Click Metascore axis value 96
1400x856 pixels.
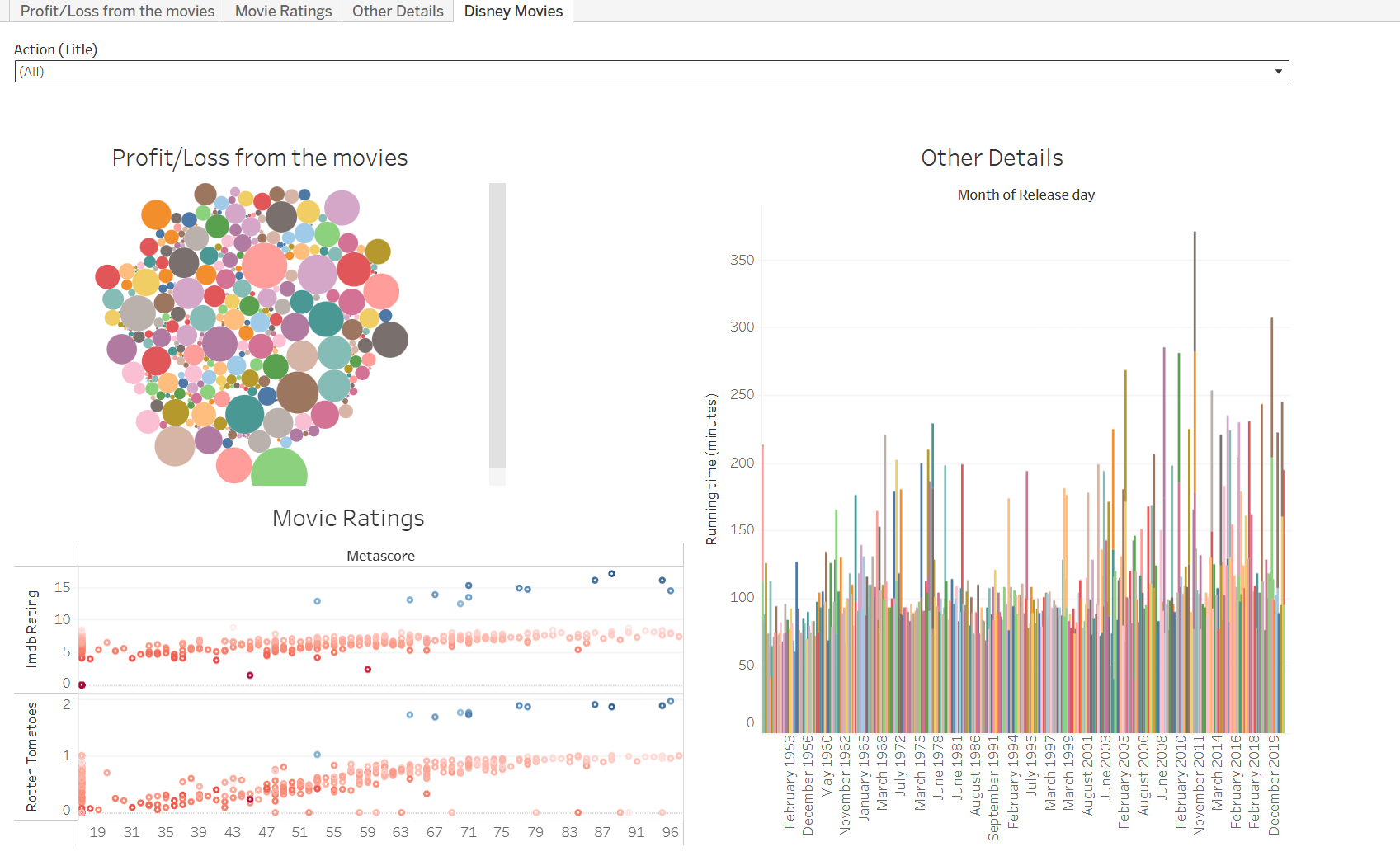(x=670, y=832)
